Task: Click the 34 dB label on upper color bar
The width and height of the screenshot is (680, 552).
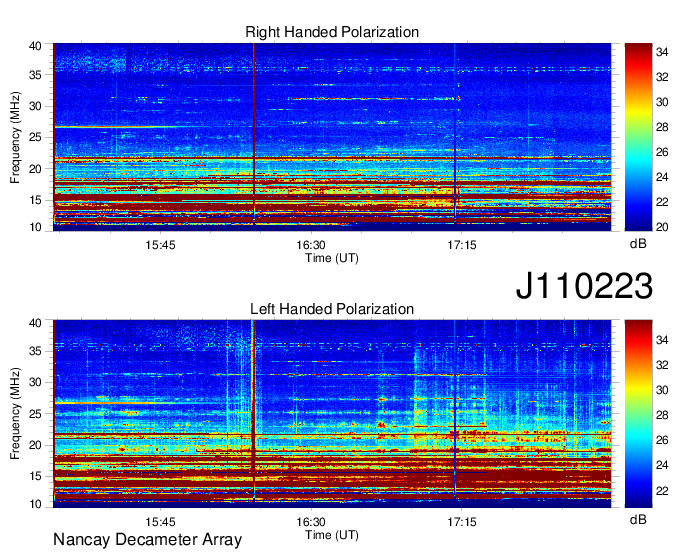Action: [x=662, y=52]
